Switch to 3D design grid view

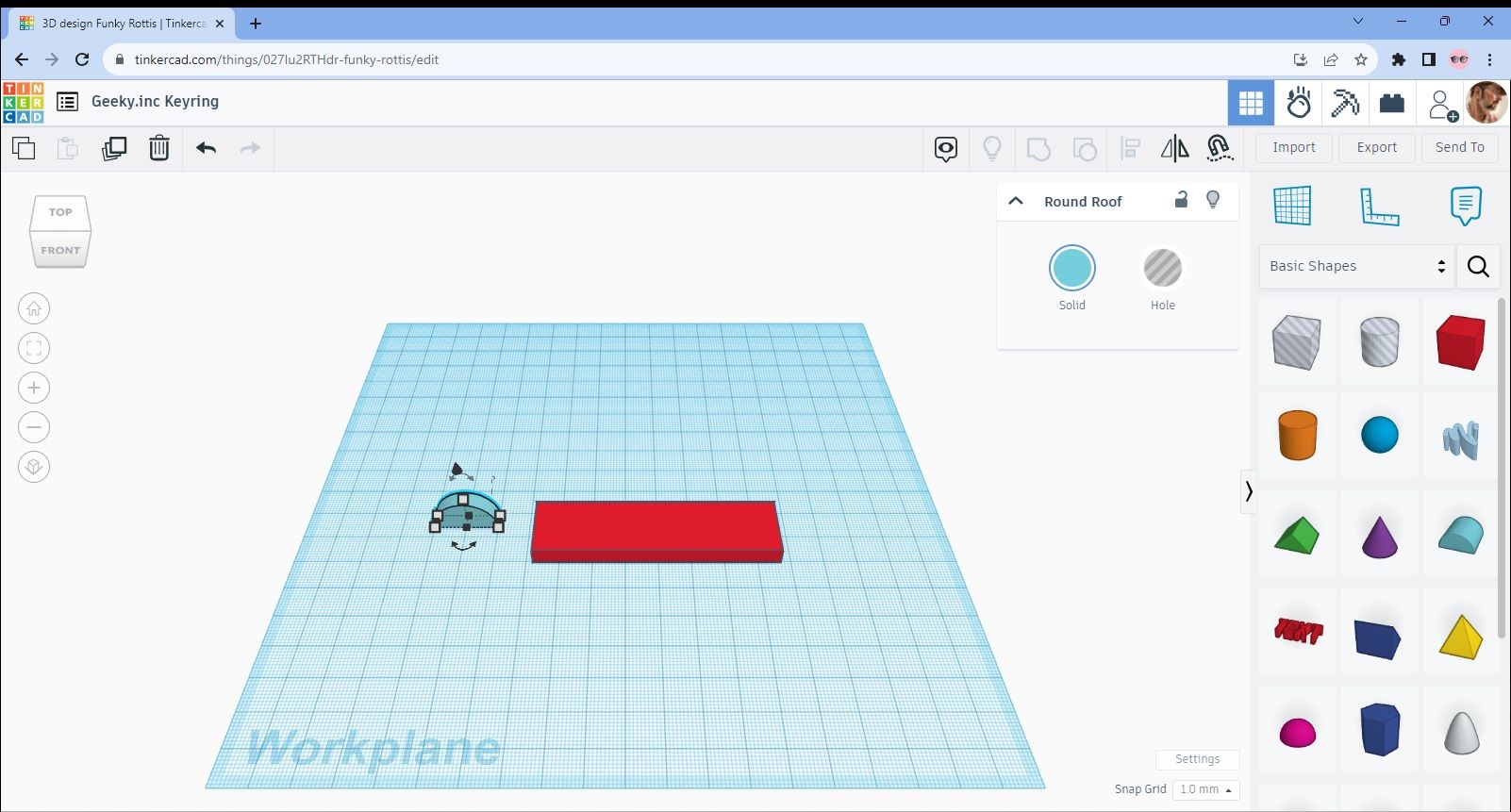pos(1251,103)
